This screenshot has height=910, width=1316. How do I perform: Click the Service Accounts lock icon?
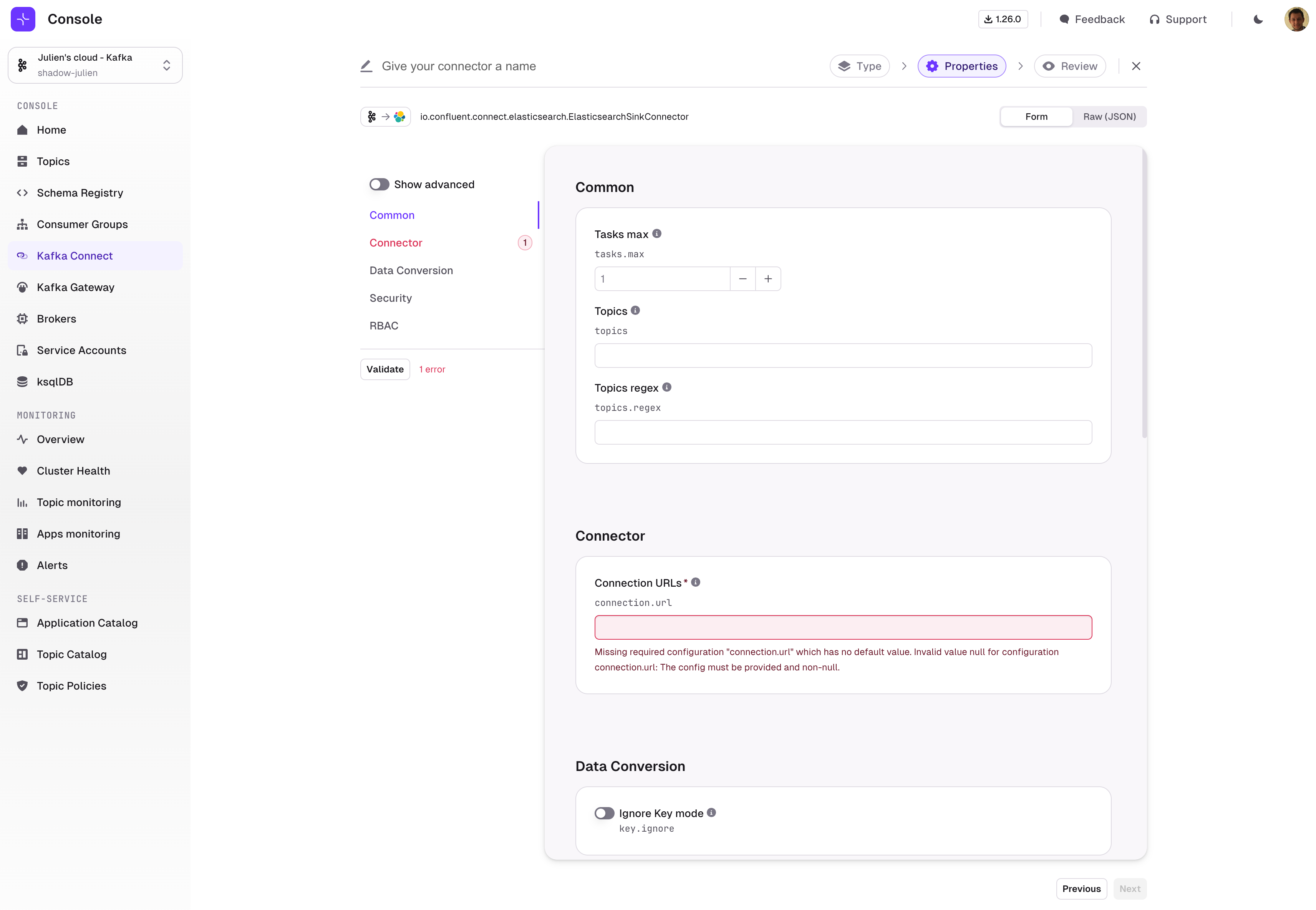click(22, 350)
